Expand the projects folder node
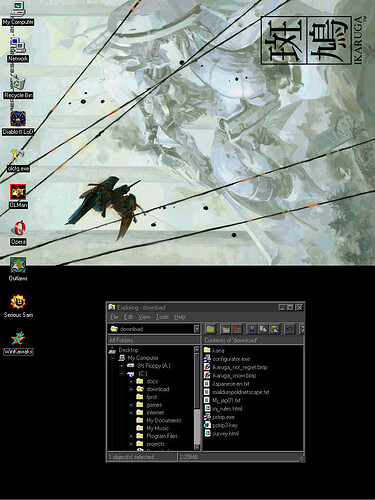 131,444
